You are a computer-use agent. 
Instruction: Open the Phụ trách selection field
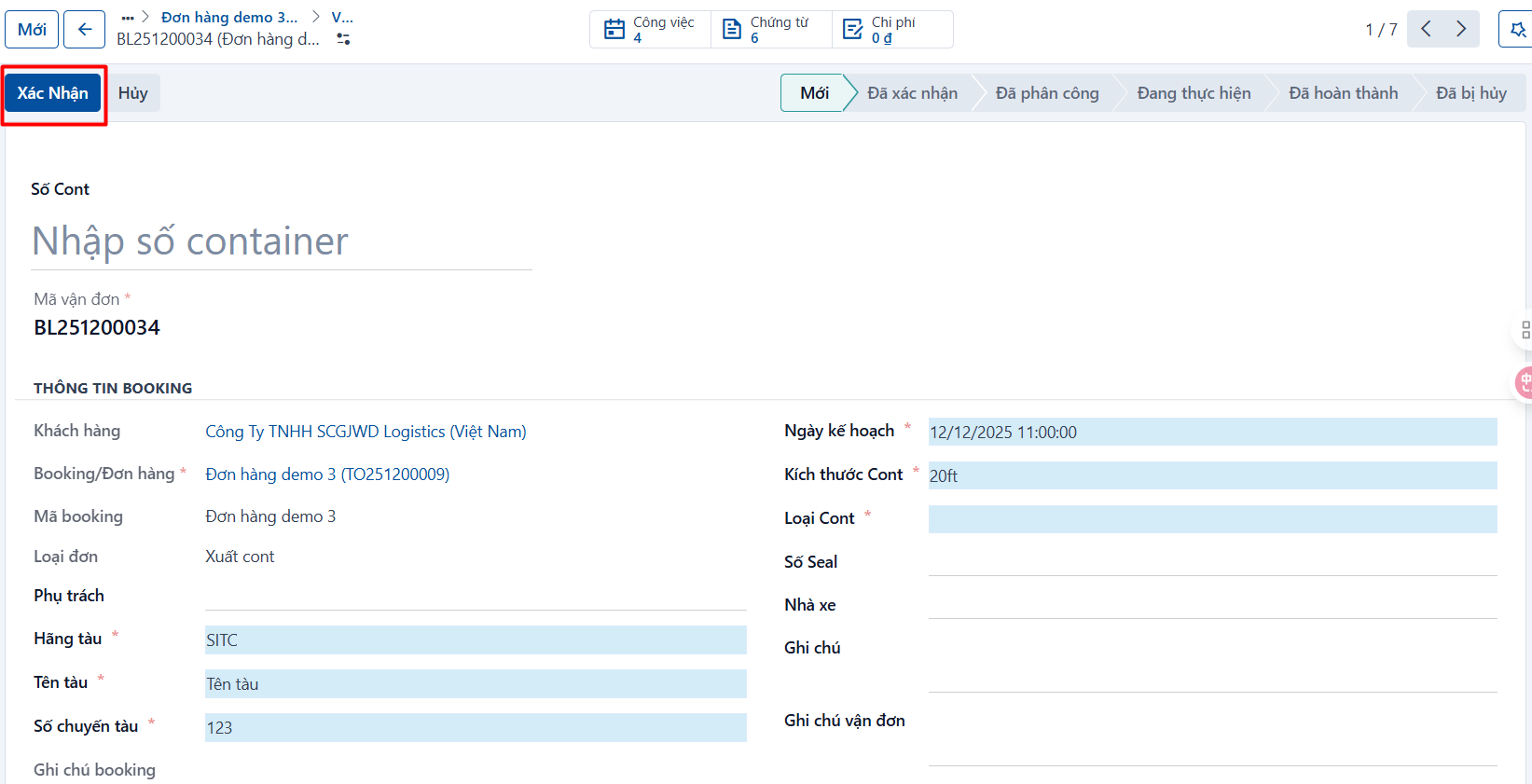click(476, 597)
